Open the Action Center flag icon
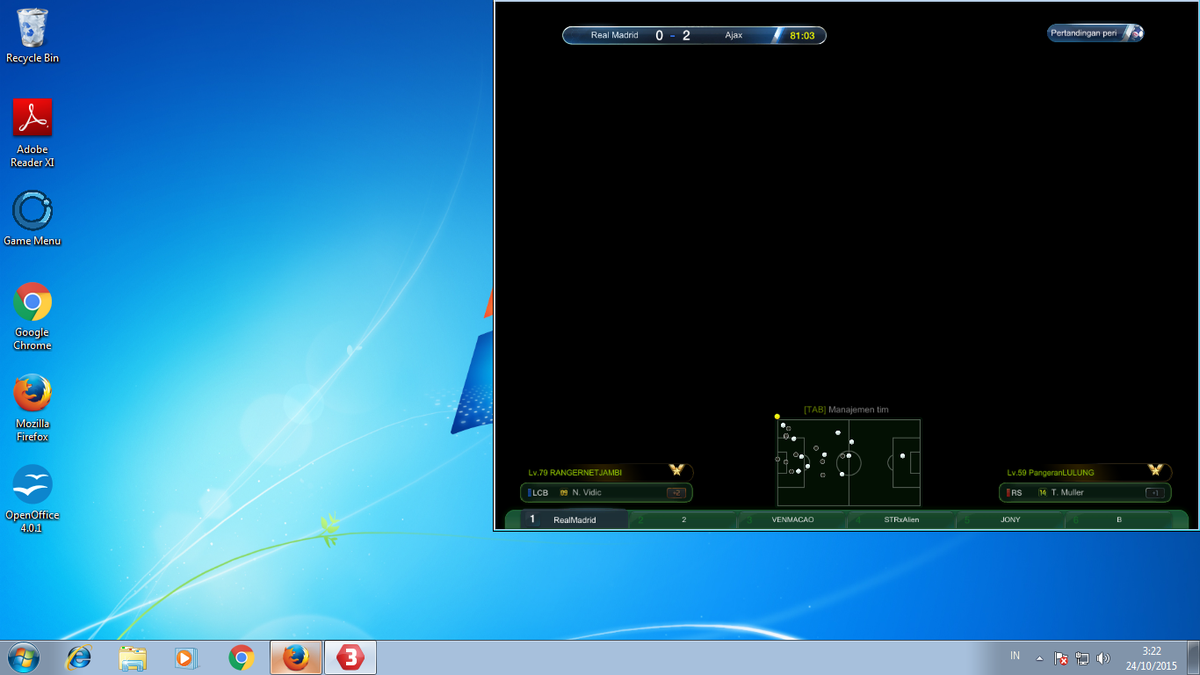This screenshot has height=675, width=1200. [1061, 658]
